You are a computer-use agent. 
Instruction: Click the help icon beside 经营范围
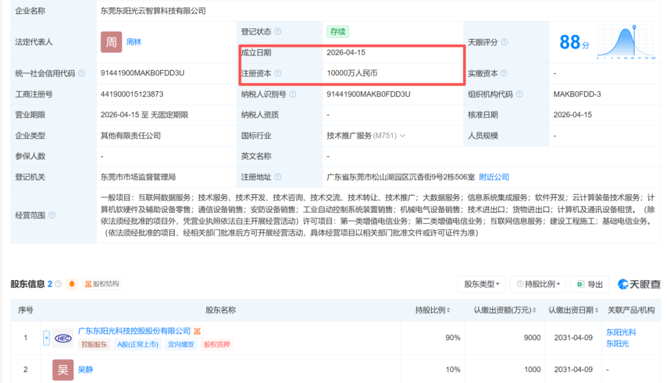click(51, 215)
